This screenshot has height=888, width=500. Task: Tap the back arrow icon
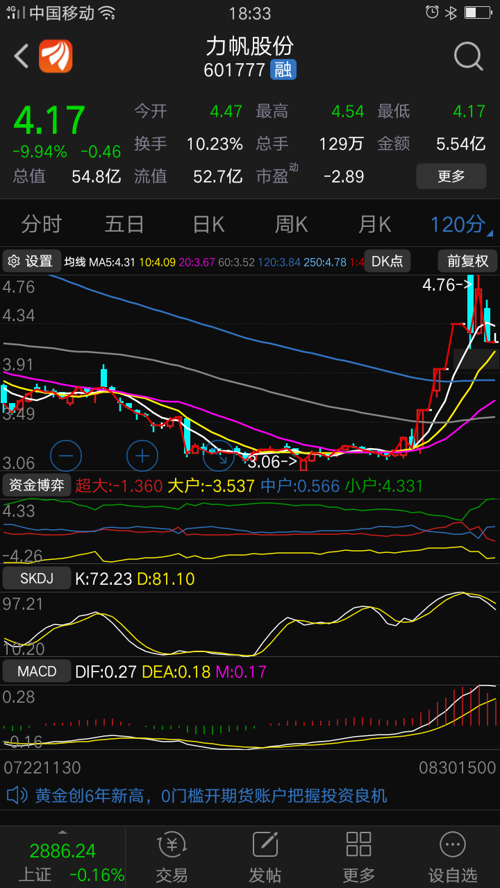coord(22,56)
